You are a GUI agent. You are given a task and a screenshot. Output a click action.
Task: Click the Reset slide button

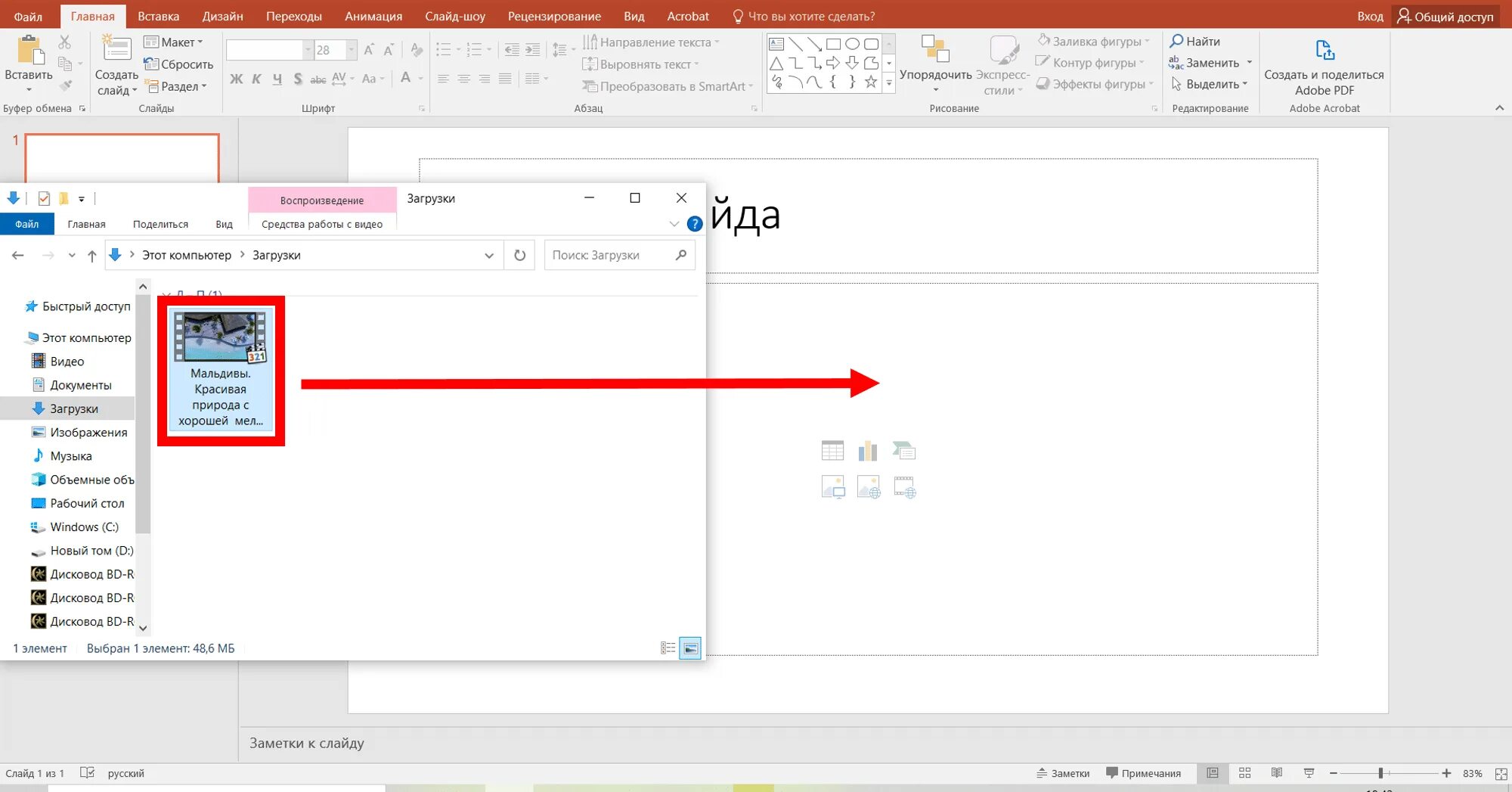point(178,64)
